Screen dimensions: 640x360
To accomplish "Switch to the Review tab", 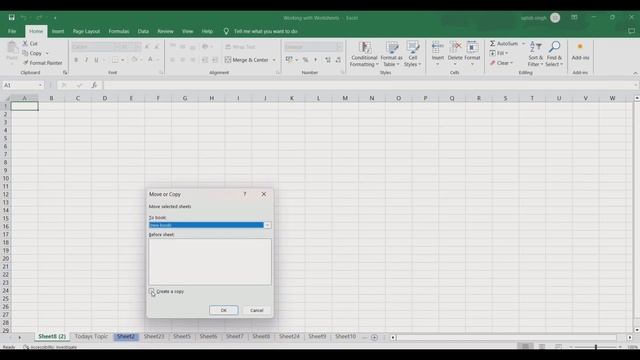I will (165, 31).
